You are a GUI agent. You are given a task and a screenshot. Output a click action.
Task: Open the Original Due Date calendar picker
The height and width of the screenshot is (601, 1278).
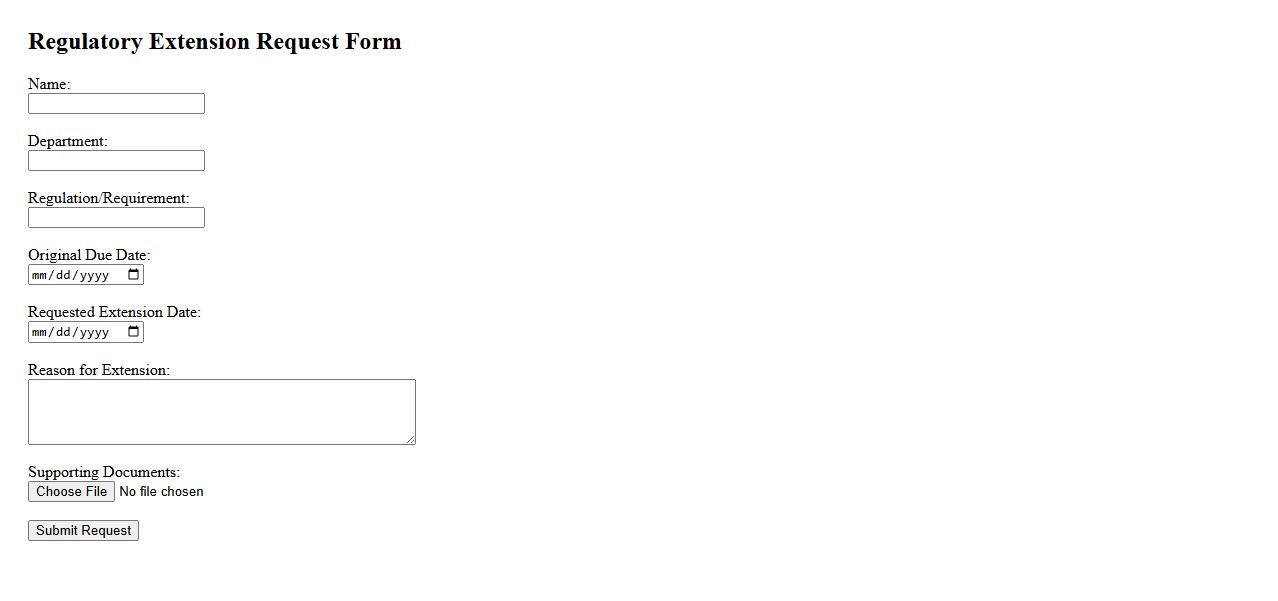pyautogui.click(x=134, y=275)
